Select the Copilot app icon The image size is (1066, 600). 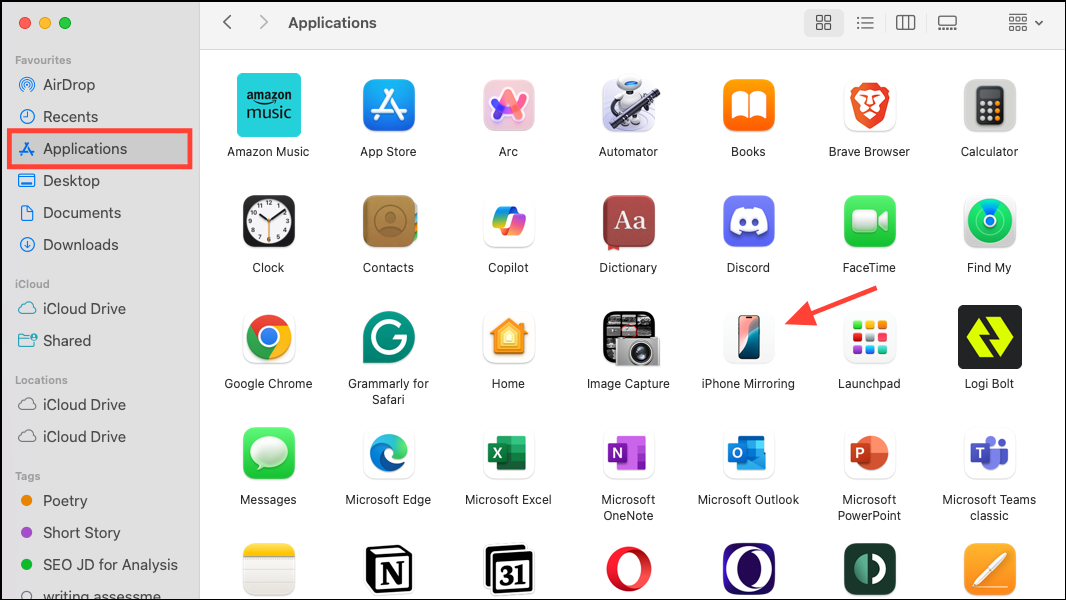tap(509, 221)
